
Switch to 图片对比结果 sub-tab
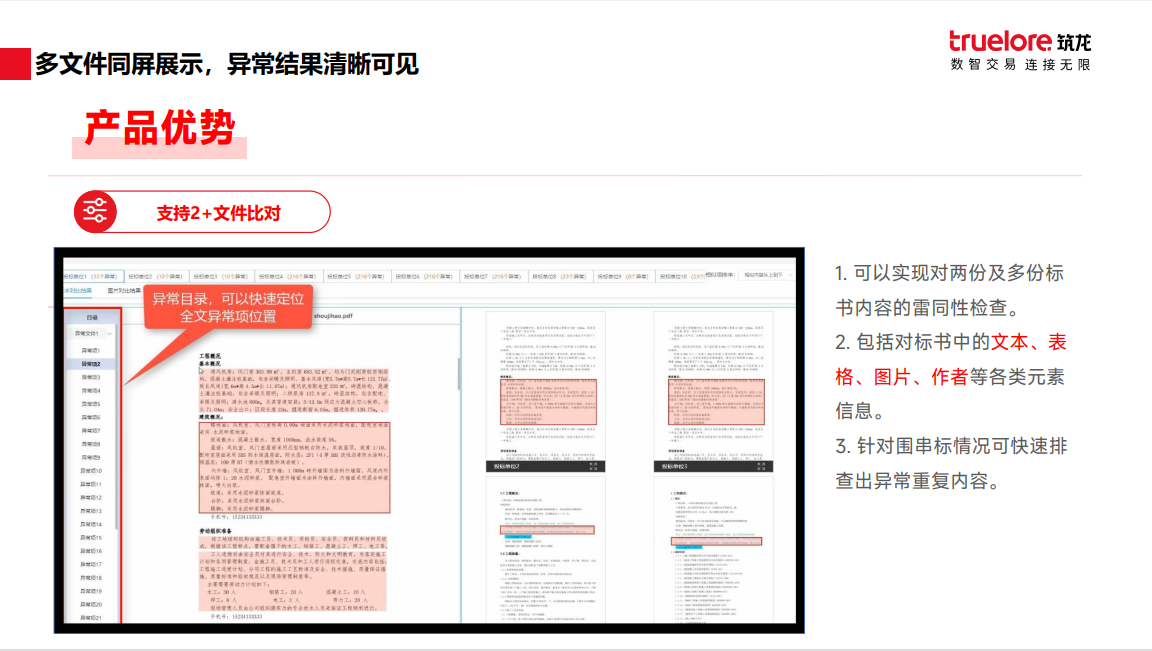tap(124, 291)
